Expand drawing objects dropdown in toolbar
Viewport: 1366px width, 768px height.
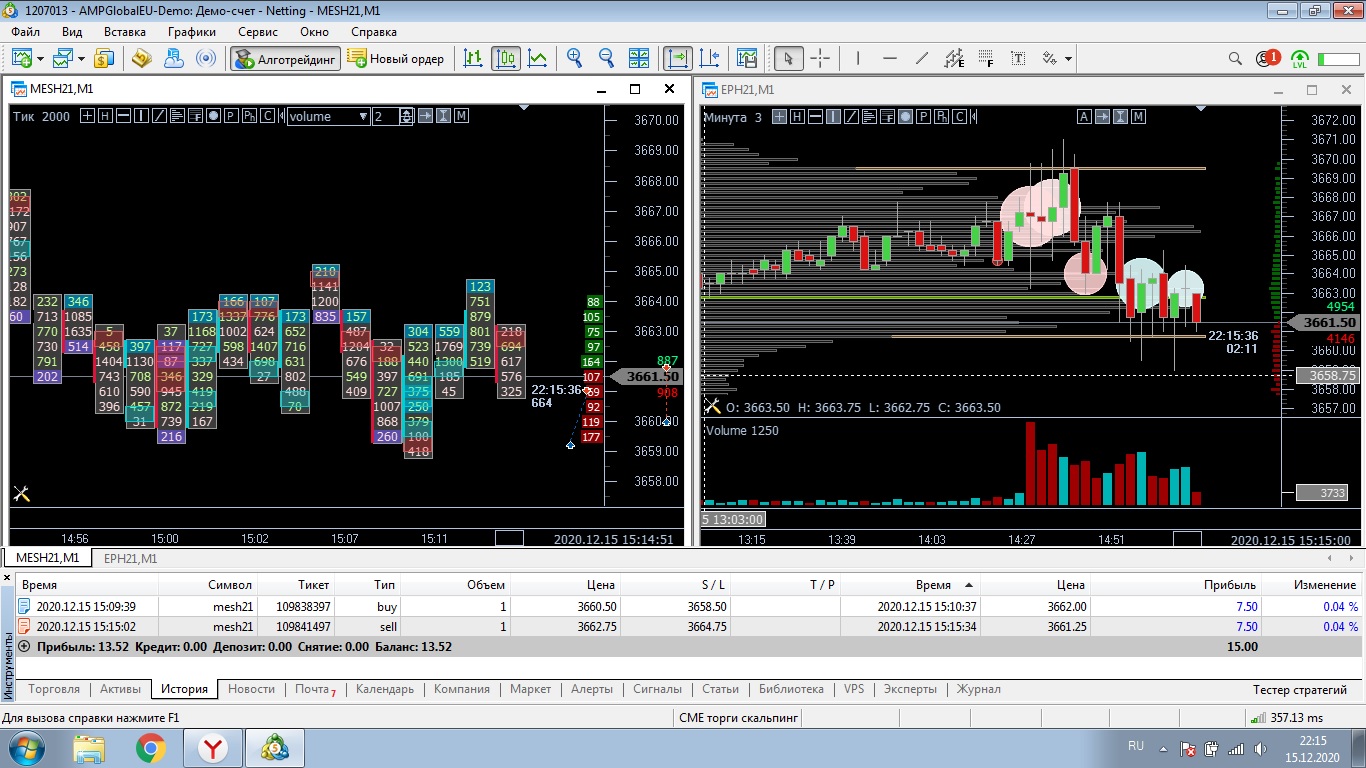tap(1068, 58)
